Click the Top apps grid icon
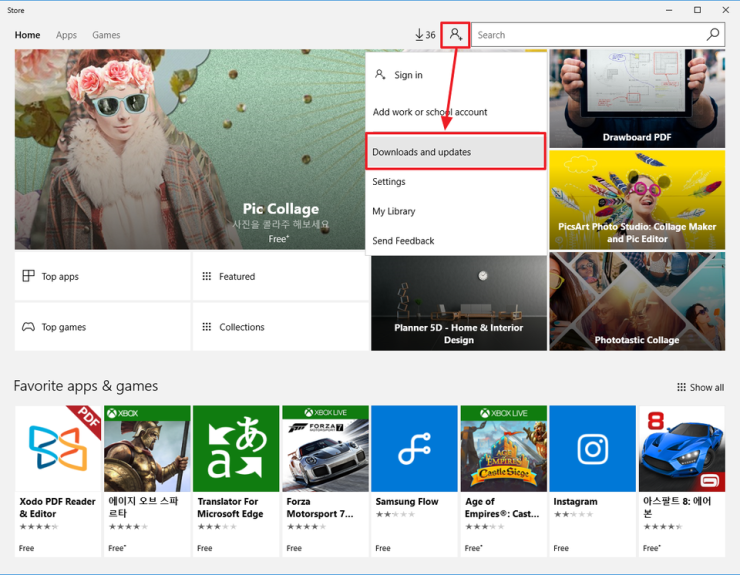 (x=28, y=276)
